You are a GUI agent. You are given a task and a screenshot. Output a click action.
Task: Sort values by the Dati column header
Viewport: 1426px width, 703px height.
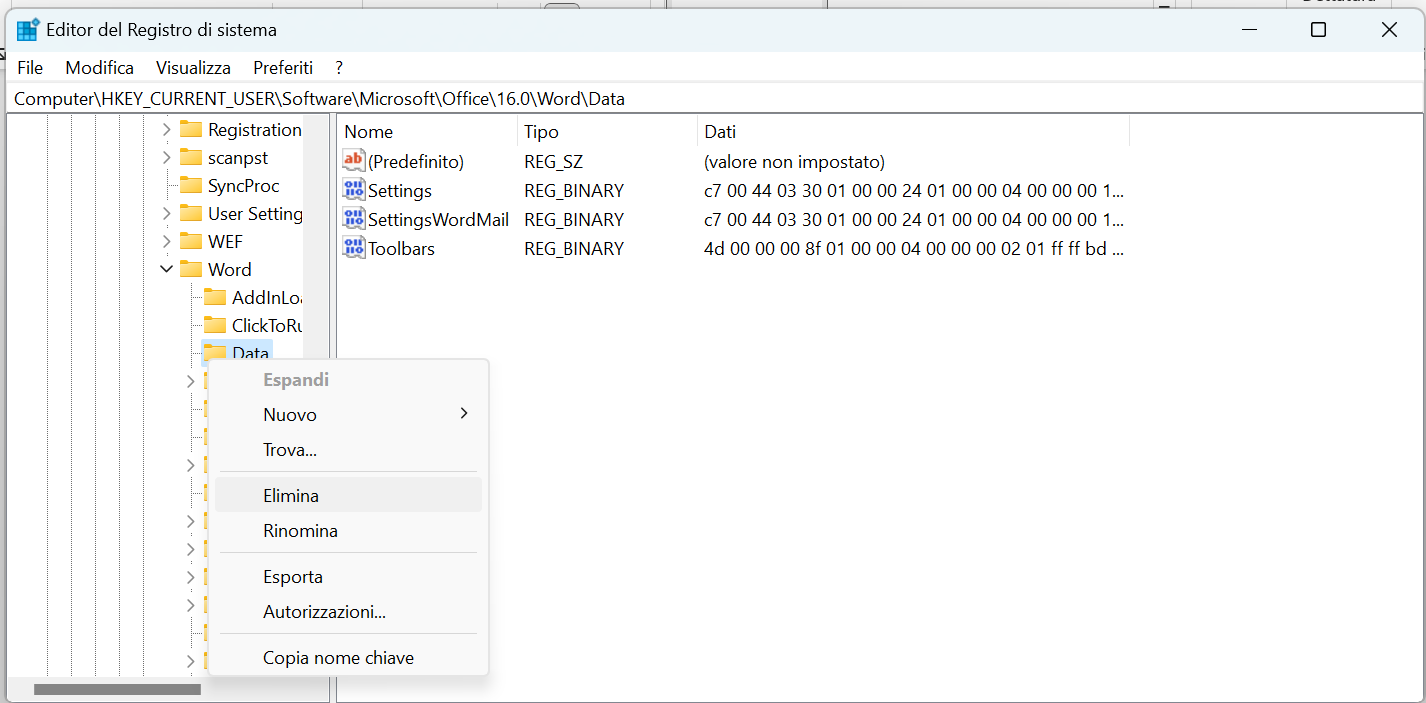click(x=914, y=131)
